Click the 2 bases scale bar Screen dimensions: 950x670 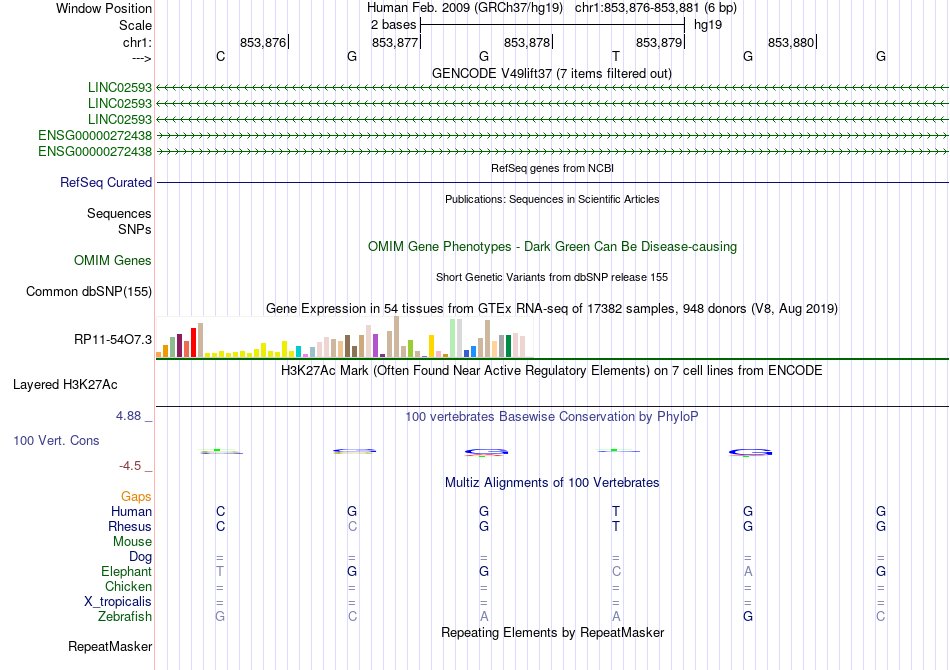pyautogui.click(x=553, y=25)
